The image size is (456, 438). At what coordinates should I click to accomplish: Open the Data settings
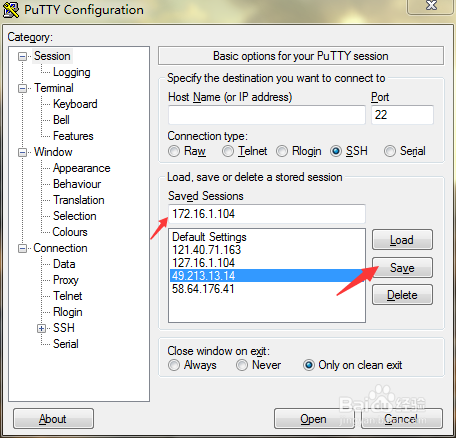point(64,264)
